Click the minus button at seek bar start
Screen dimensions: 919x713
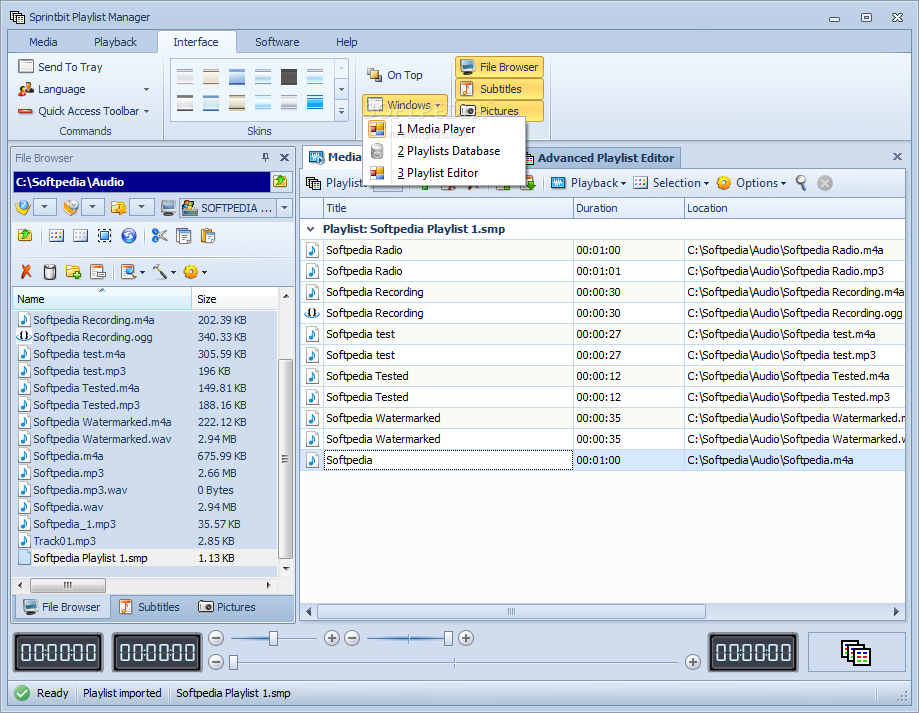(x=216, y=662)
